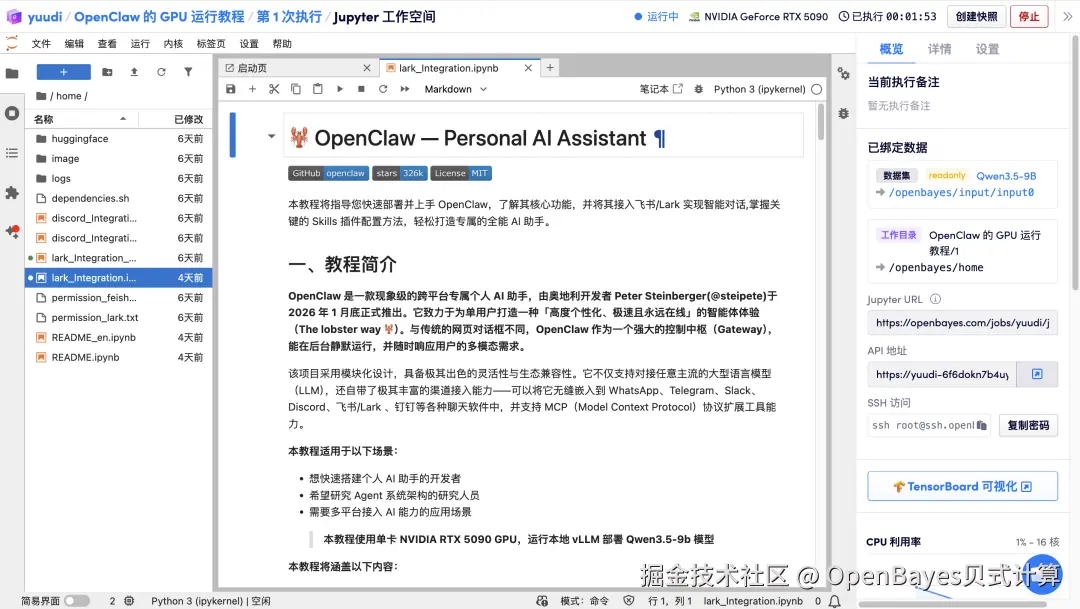Open the running kernels sidebar icon
Viewport: 1080px width, 609px height.
click(x=12, y=113)
